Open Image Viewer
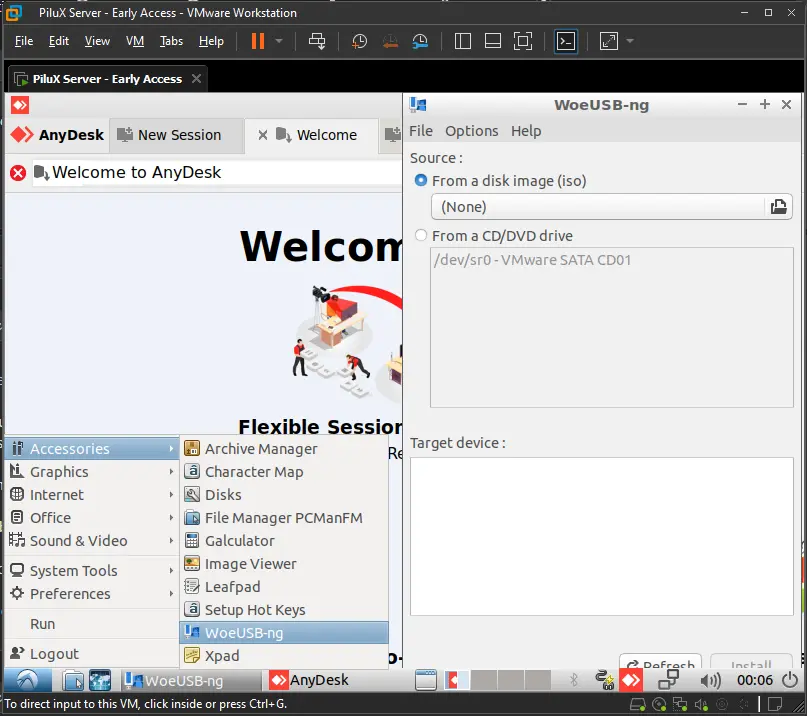The image size is (807, 716). 284,564
